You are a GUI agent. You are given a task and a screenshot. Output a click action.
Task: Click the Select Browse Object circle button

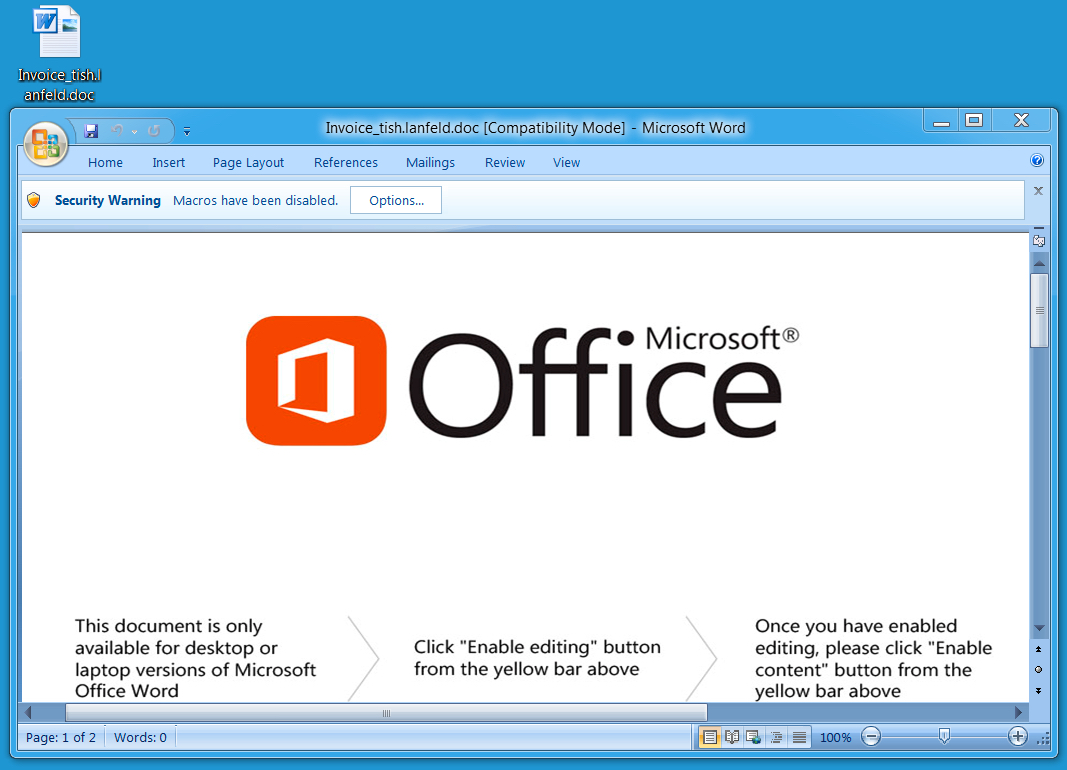click(1038, 670)
